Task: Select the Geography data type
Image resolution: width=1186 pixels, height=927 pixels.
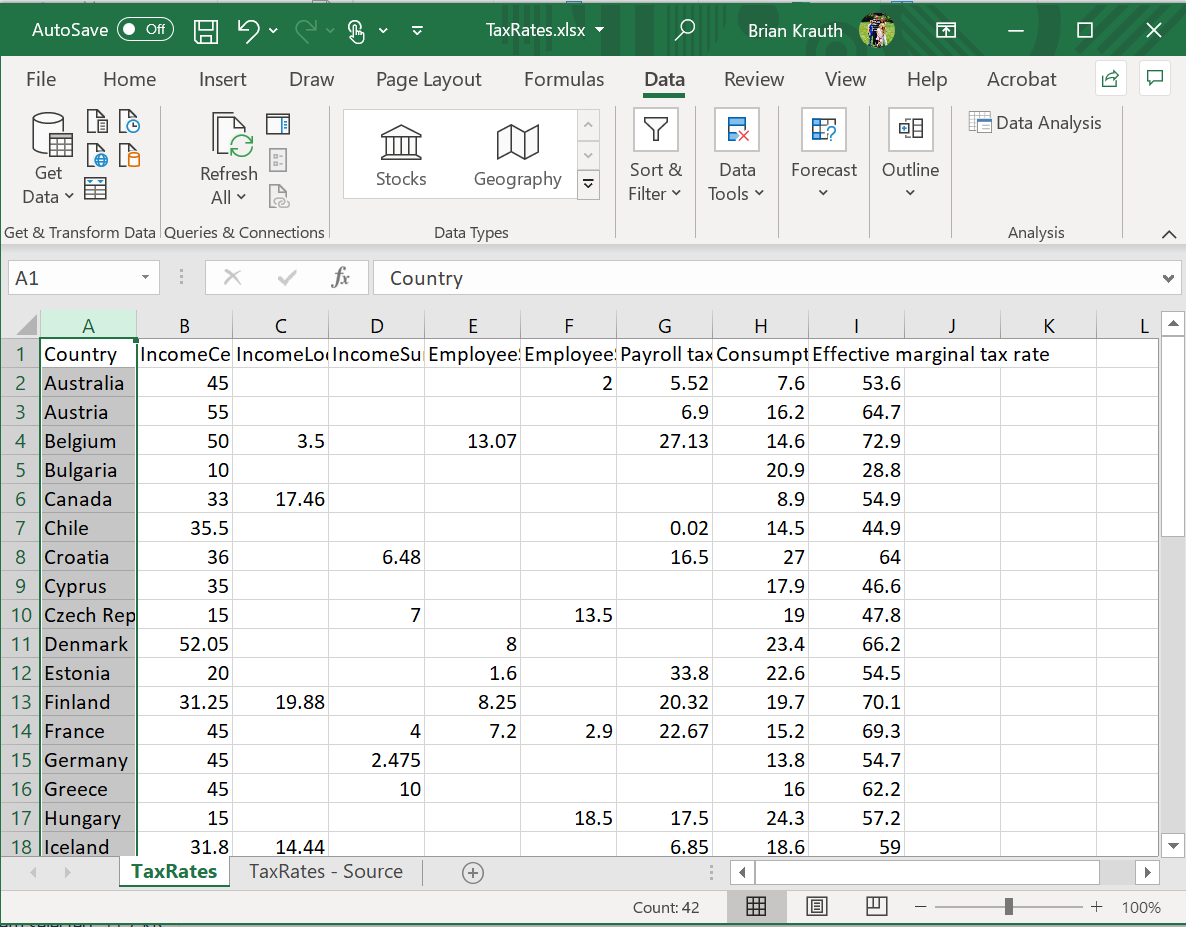Action: click(x=517, y=155)
